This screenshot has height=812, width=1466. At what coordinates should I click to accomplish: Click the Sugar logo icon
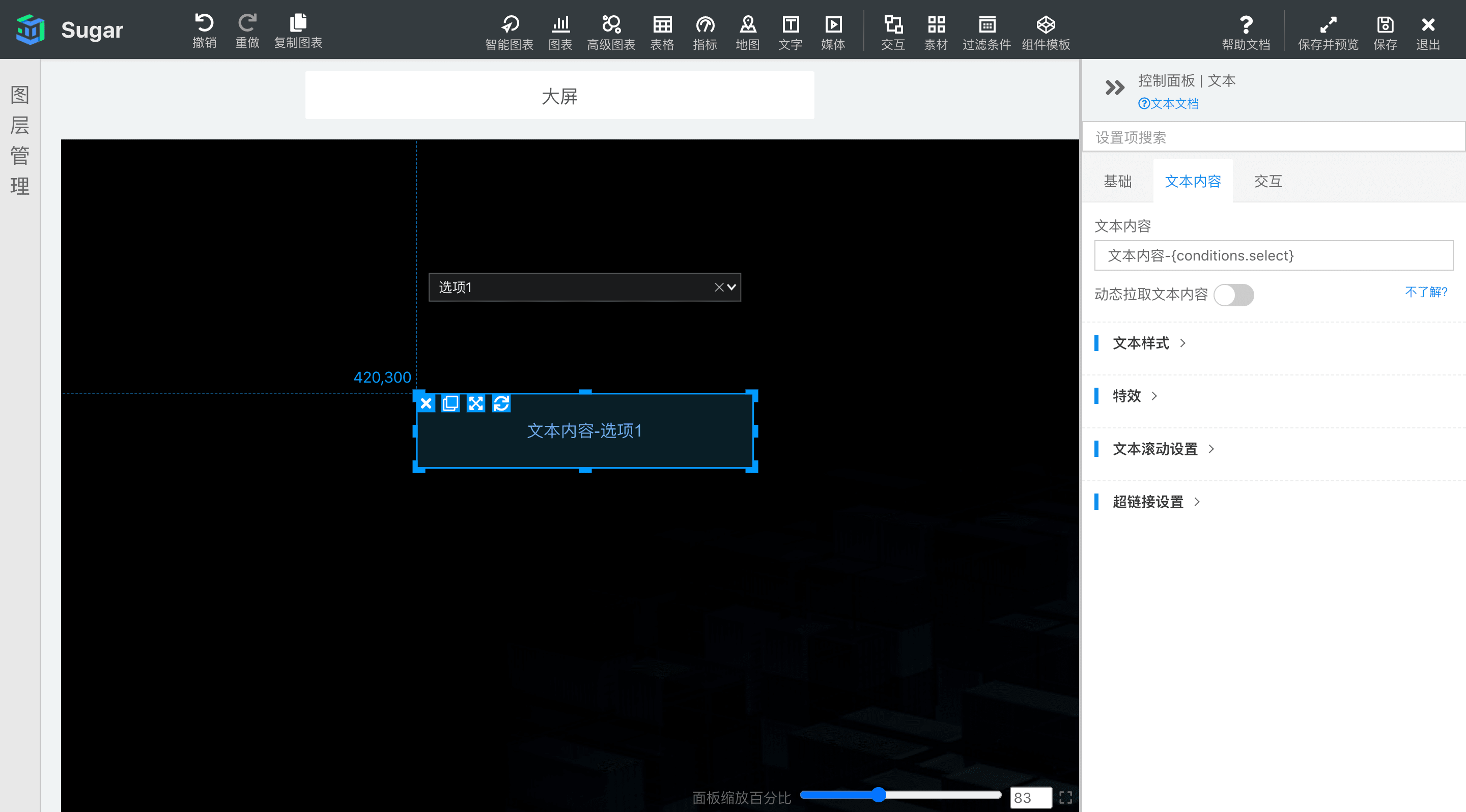click(x=30, y=30)
